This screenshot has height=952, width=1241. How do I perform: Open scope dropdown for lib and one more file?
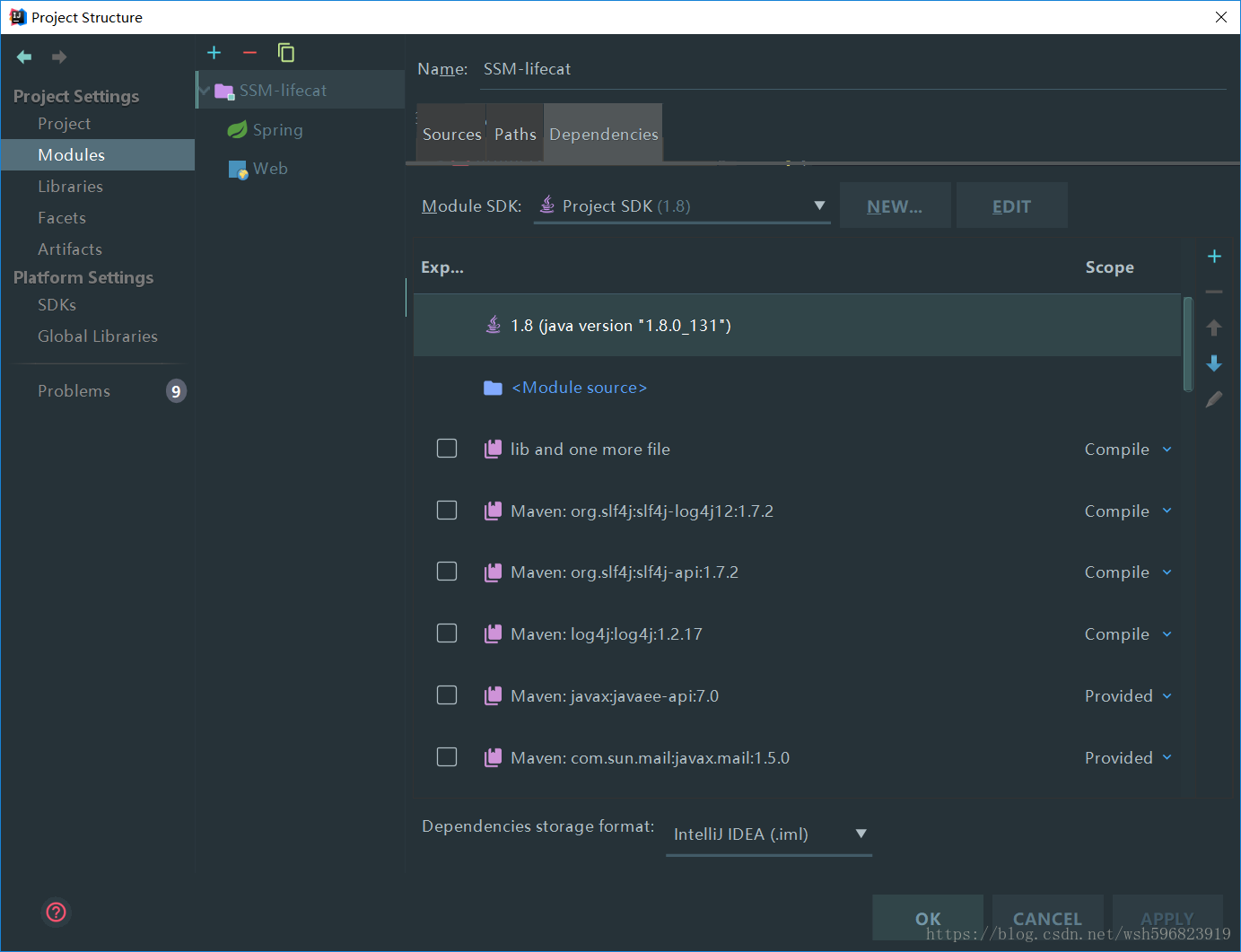click(1128, 450)
